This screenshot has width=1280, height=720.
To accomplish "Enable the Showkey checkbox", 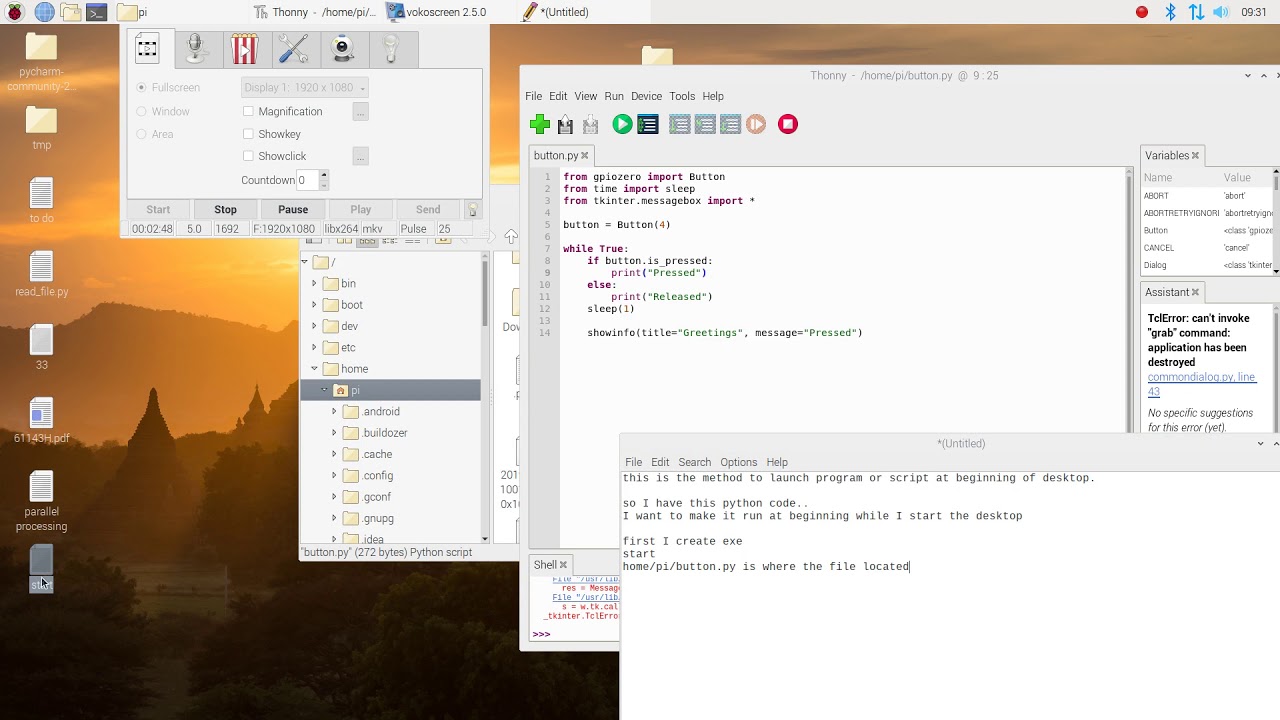I will pyautogui.click(x=248, y=134).
